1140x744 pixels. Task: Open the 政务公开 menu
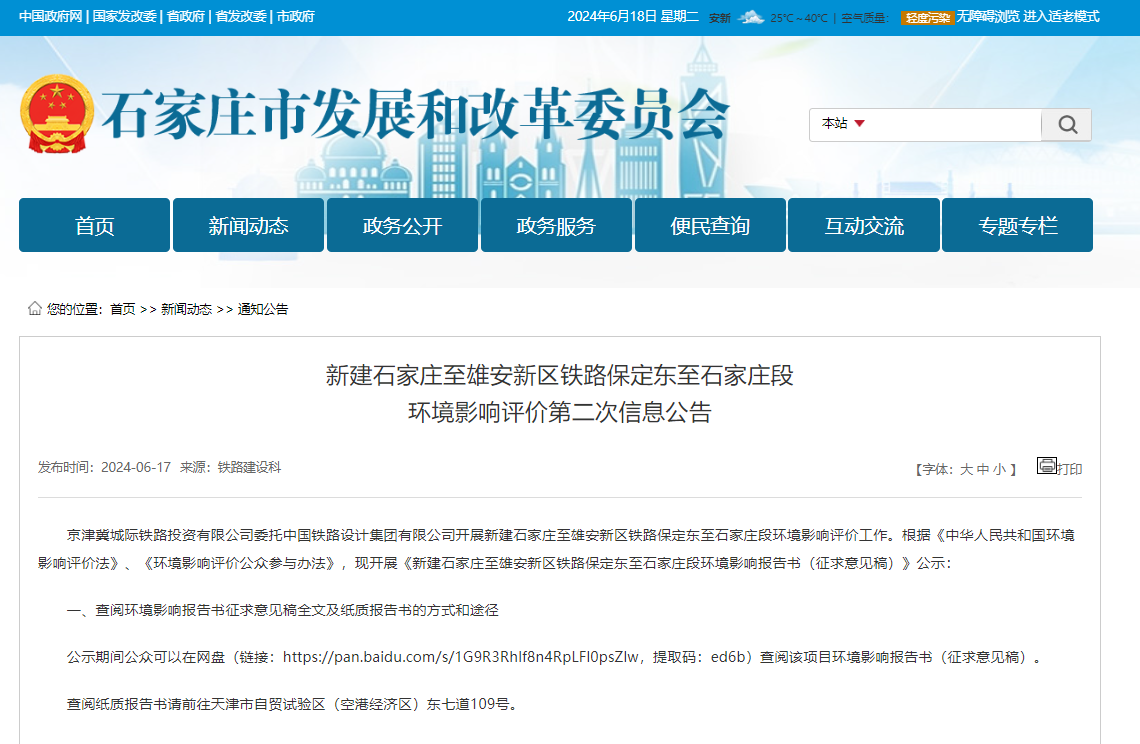(x=402, y=224)
